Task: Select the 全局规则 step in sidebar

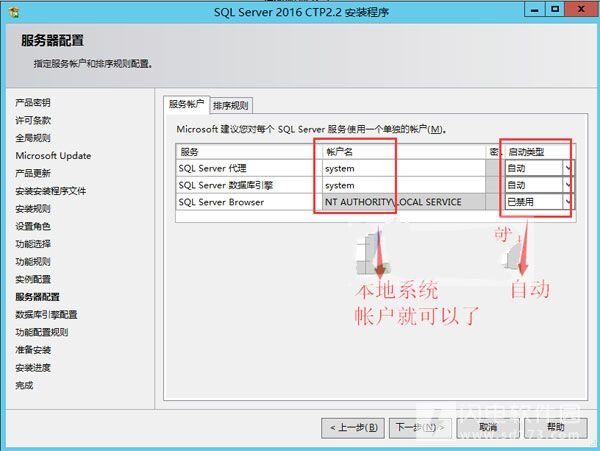Action: coord(33,138)
